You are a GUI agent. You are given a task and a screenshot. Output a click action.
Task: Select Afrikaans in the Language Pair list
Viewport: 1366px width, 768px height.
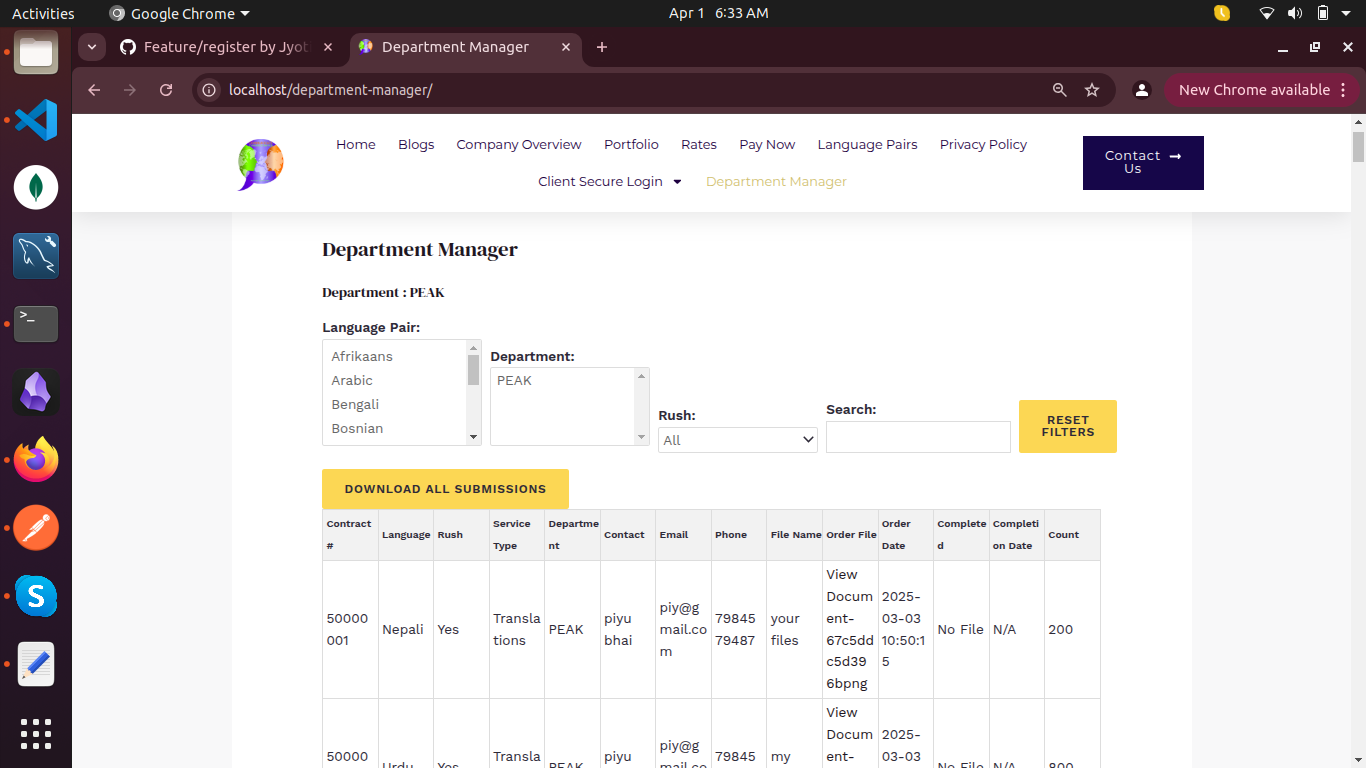(362, 356)
